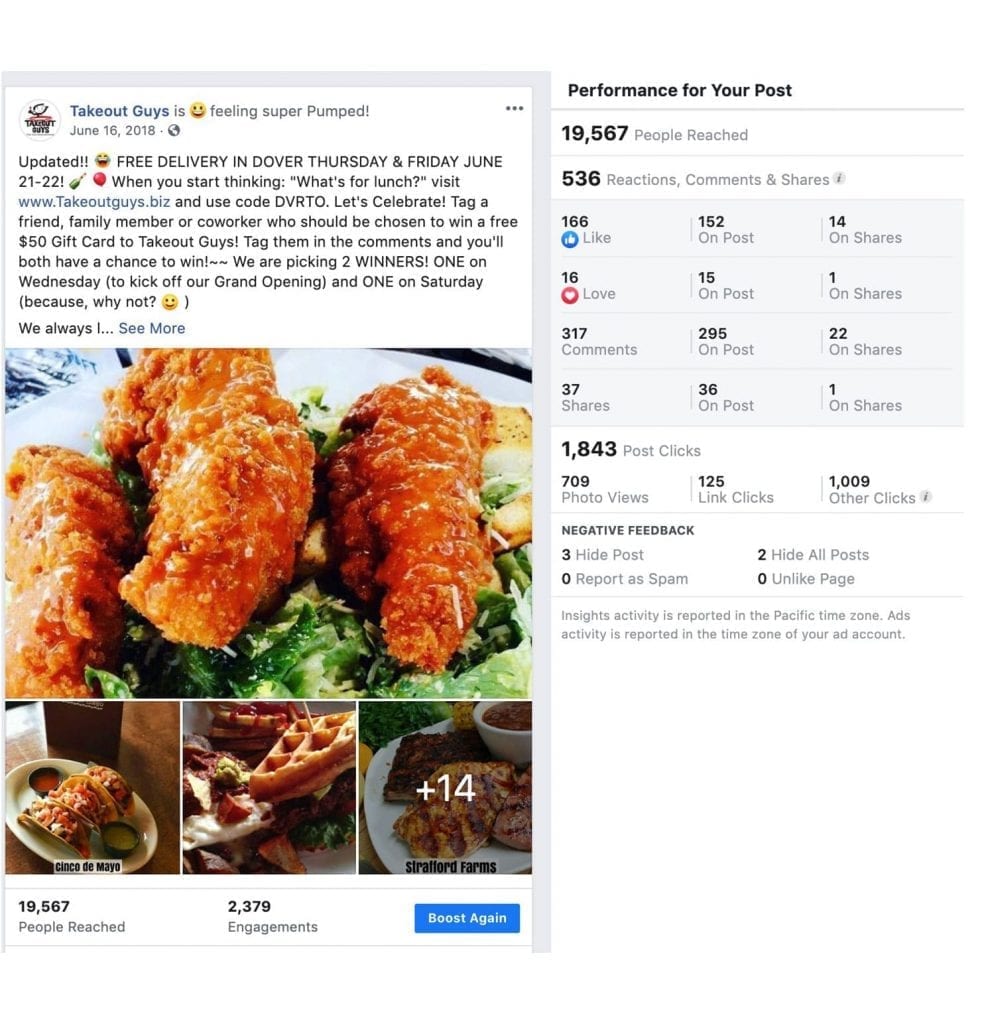The image size is (984, 1024).
Task: Click the Takeout Guys profile logo
Action: (x=40, y=120)
